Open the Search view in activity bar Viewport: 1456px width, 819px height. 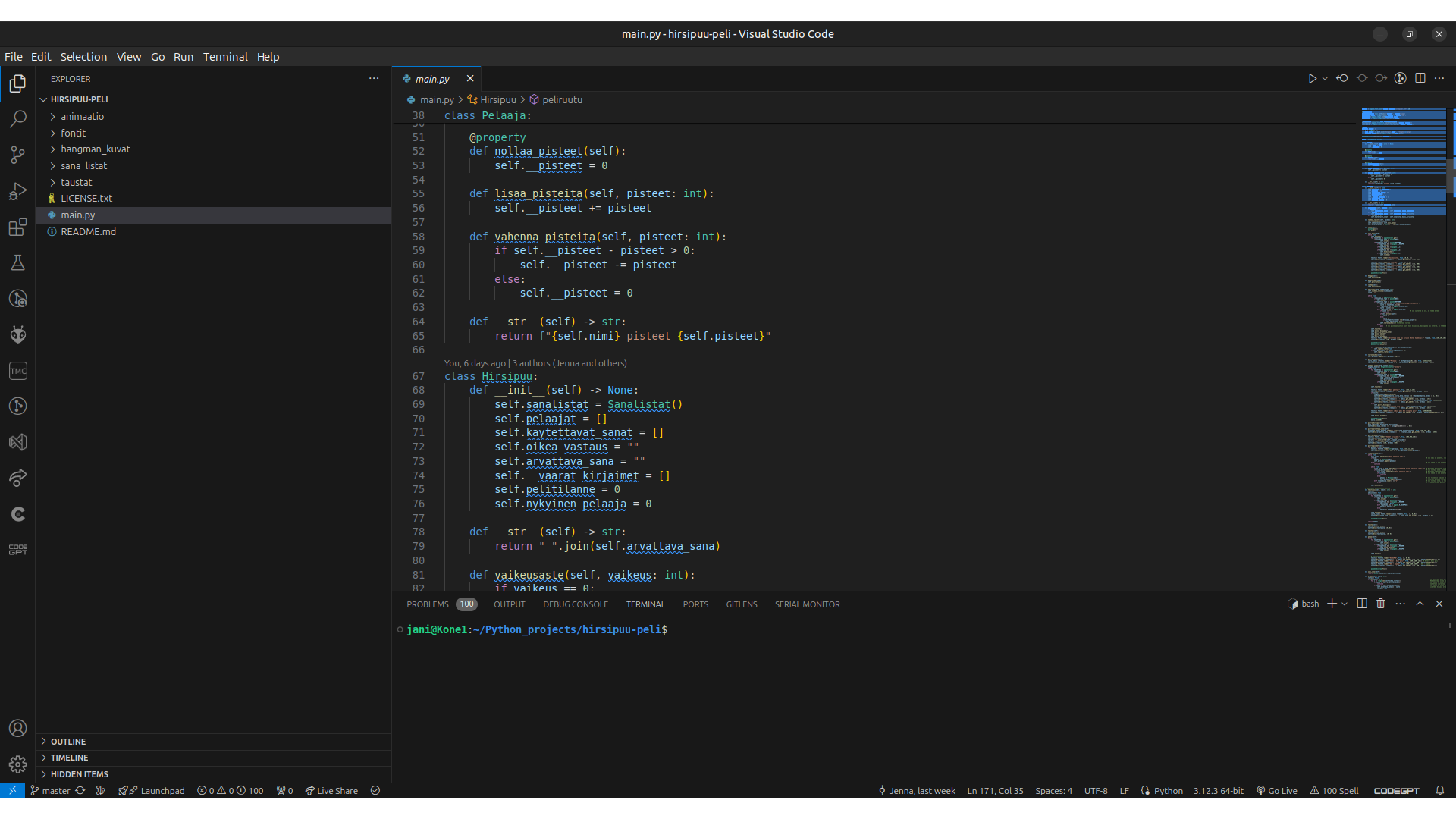(17, 119)
